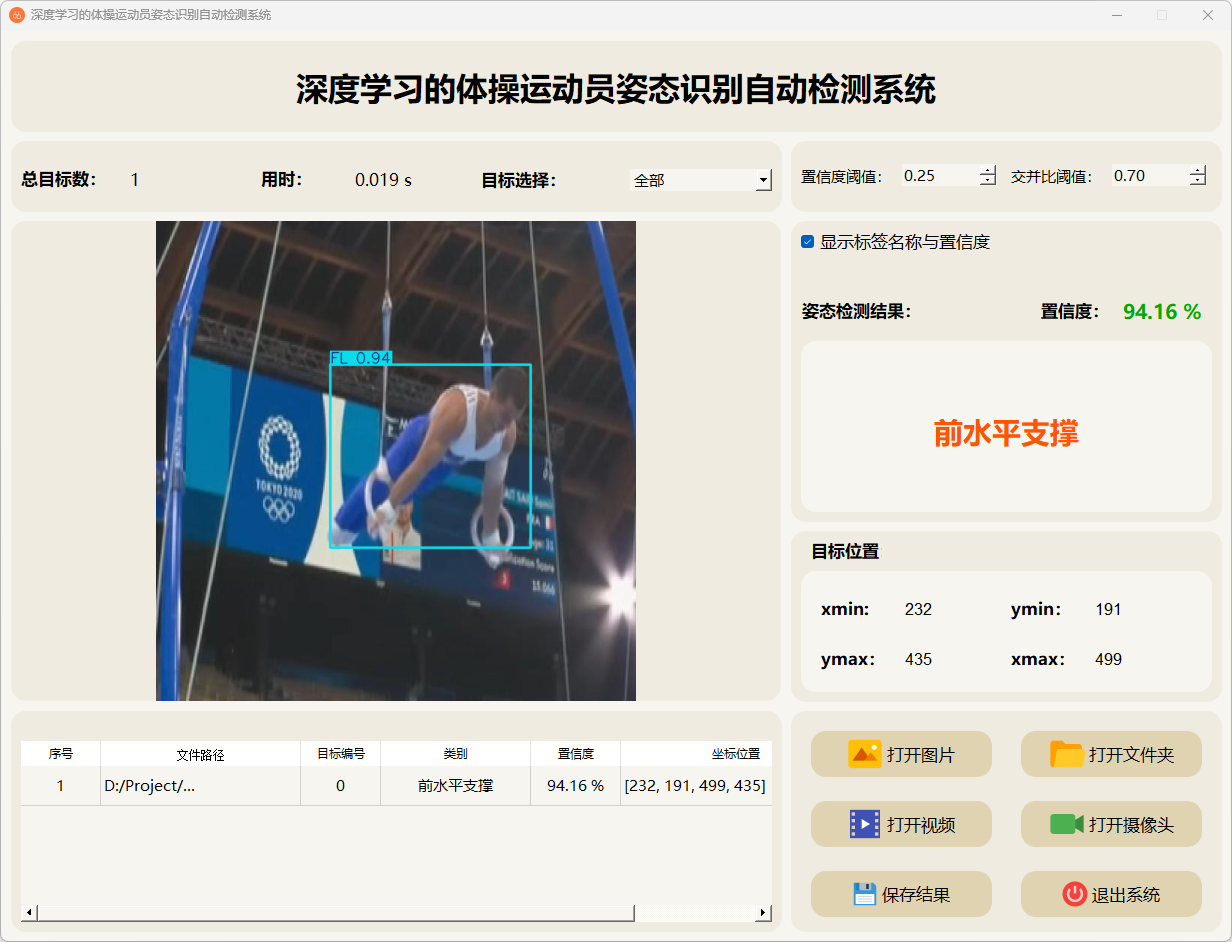The image size is (1232, 942).
Task: Click the yellow folder icon for Open Folder
Action: (1066, 754)
